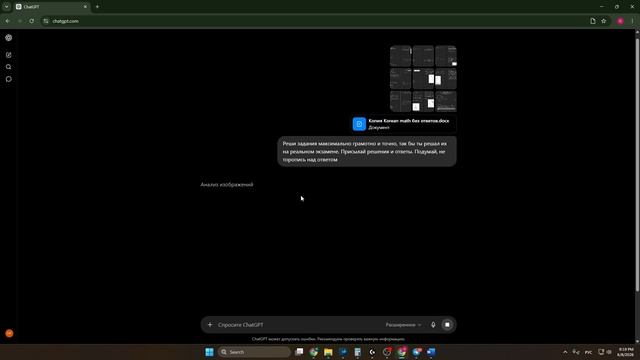Open the tab search dropdown arrow
This screenshot has height=360, width=640.
[x=7, y=7]
